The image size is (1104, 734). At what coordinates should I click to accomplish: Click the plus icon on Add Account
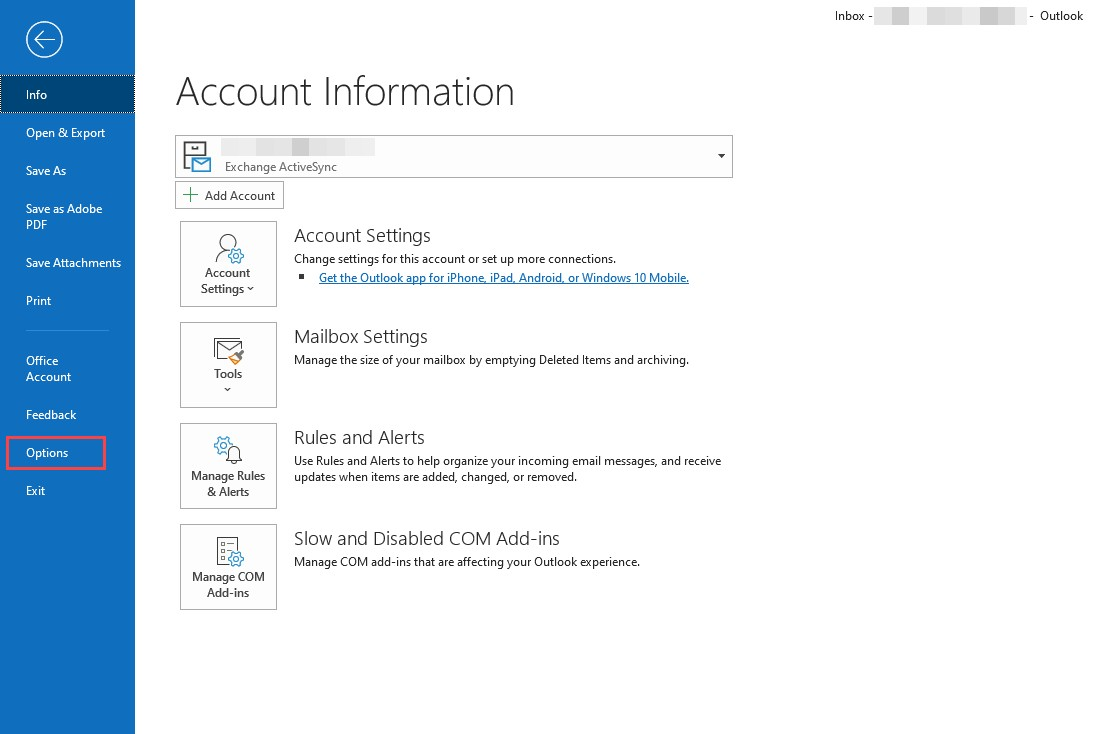pos(190,195)
